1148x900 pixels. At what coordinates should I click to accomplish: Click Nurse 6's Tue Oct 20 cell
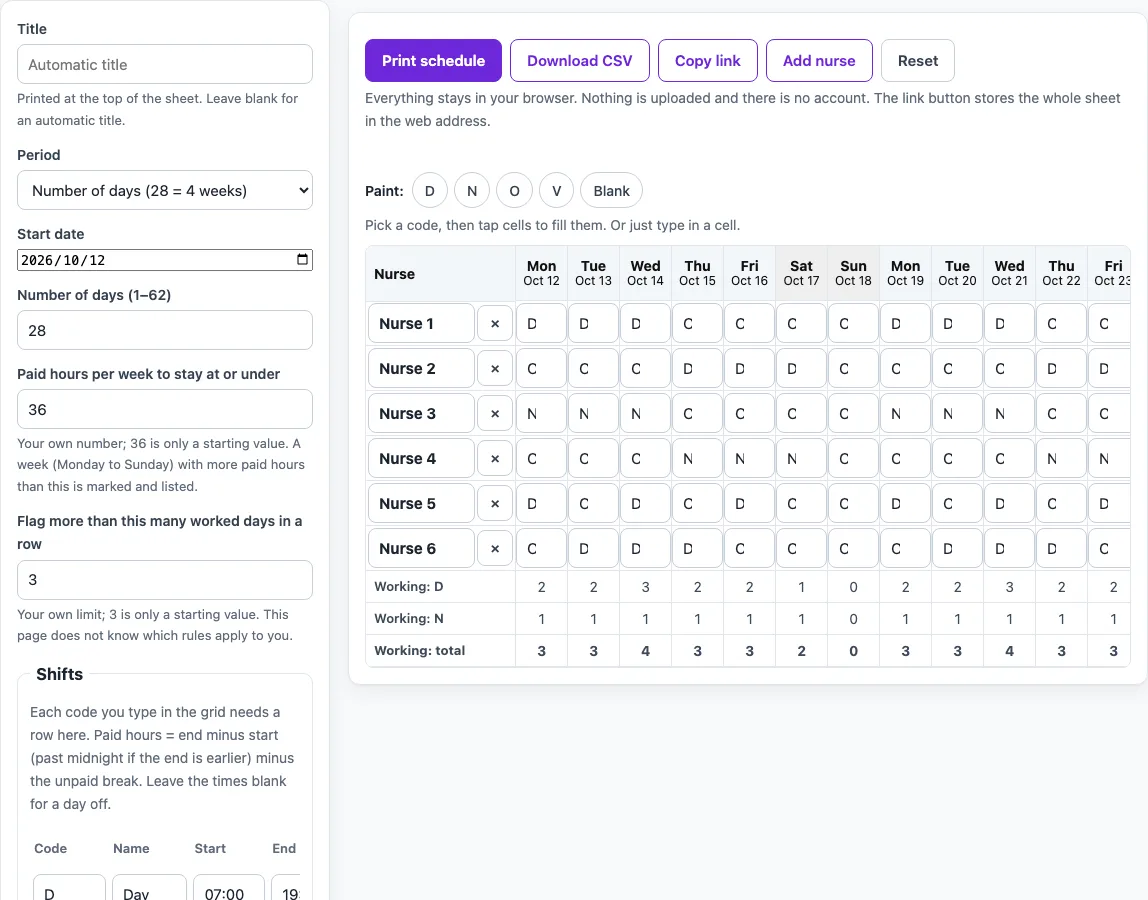coord(957,548)
